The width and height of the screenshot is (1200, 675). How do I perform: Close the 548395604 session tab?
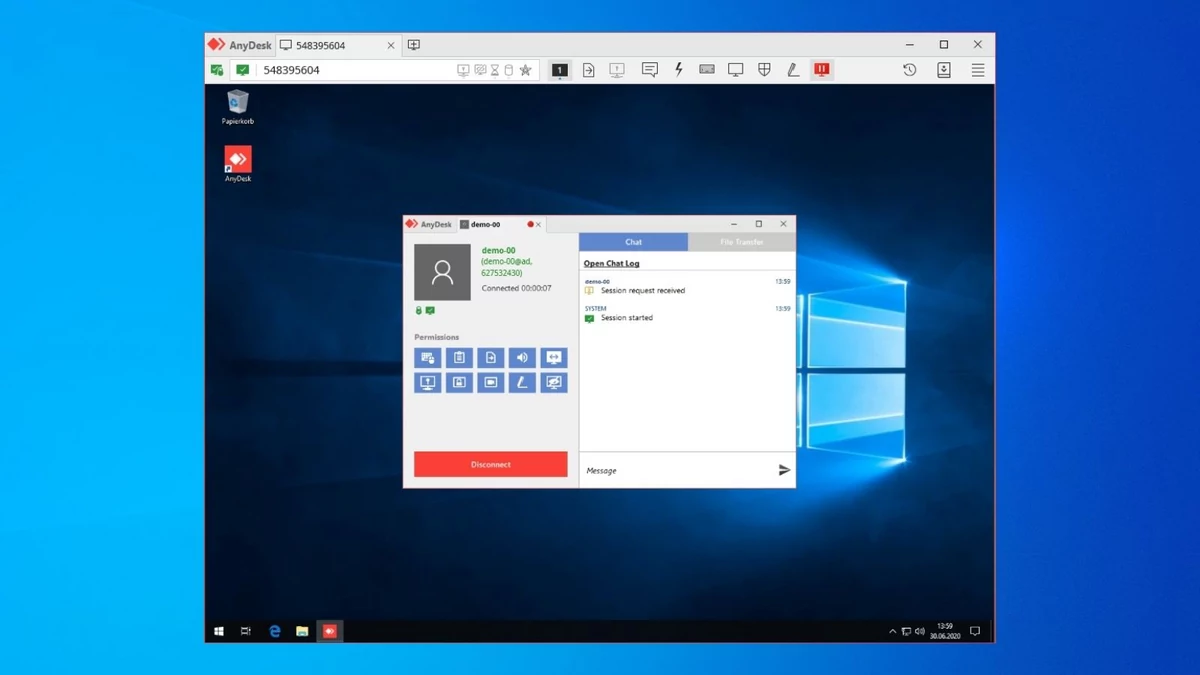391,45
